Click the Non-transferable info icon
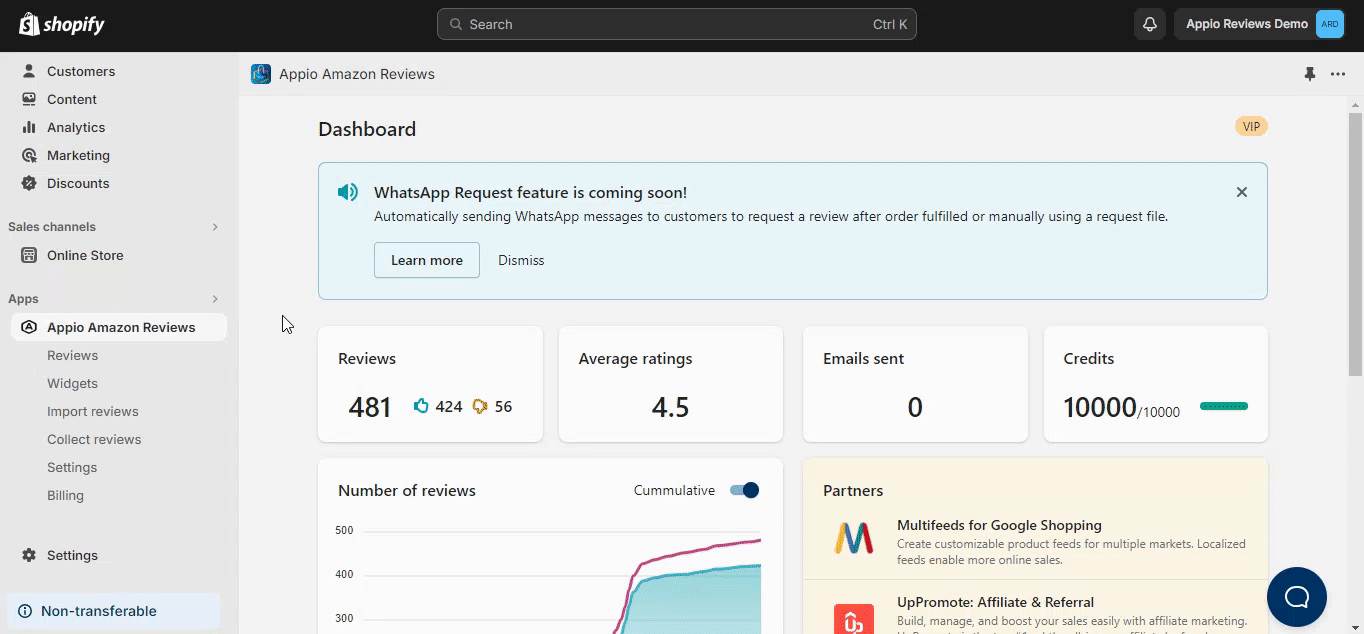The width and height of the screenshot is (1364, 634). (25, 611)
